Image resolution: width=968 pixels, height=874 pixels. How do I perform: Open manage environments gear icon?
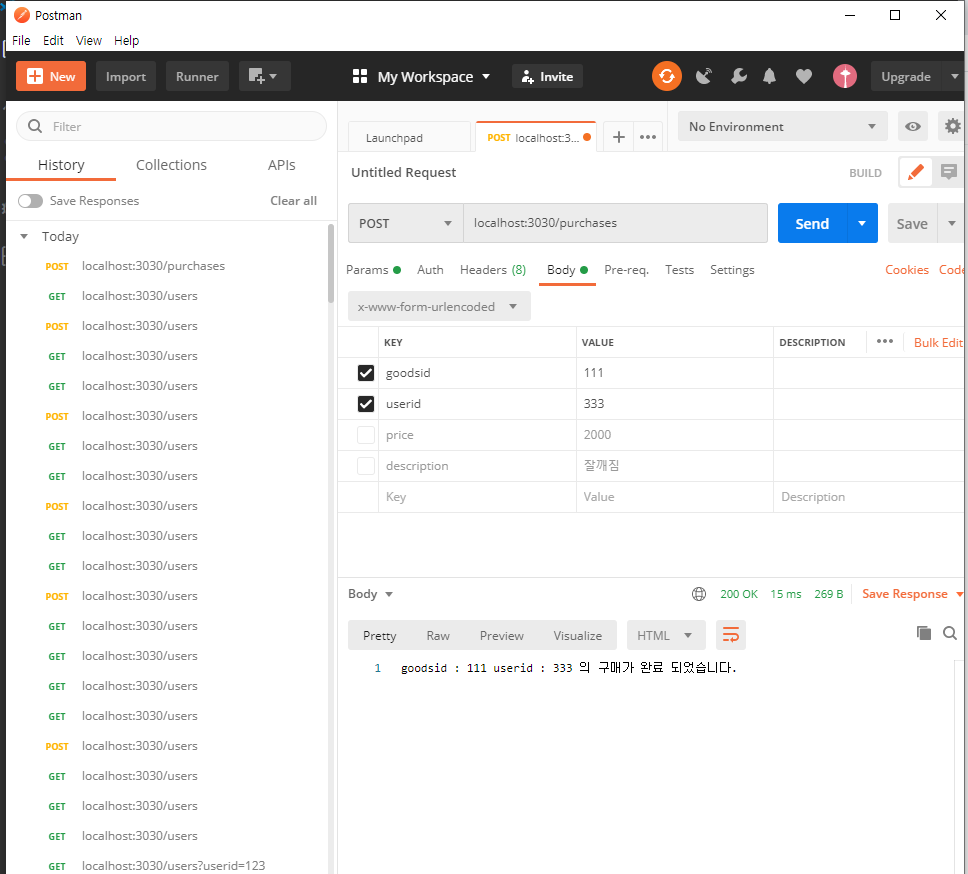click(x=953, y=127)
